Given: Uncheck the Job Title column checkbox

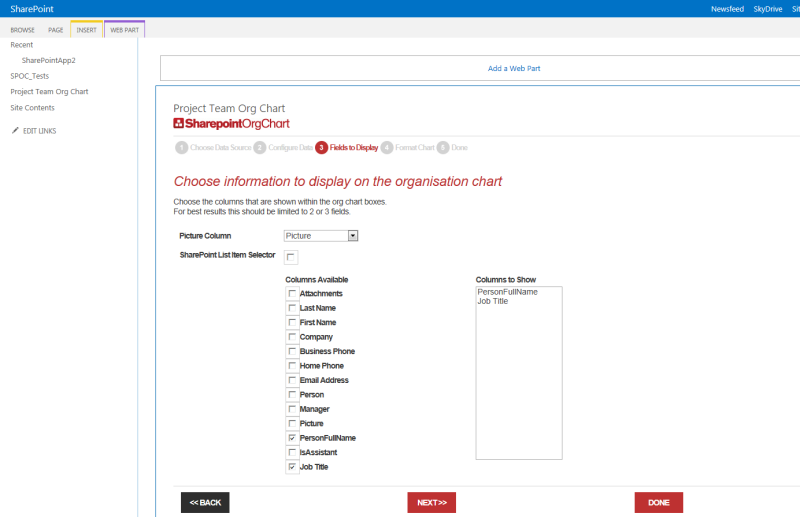Looking at the screenshot, I should pos(292,466).
